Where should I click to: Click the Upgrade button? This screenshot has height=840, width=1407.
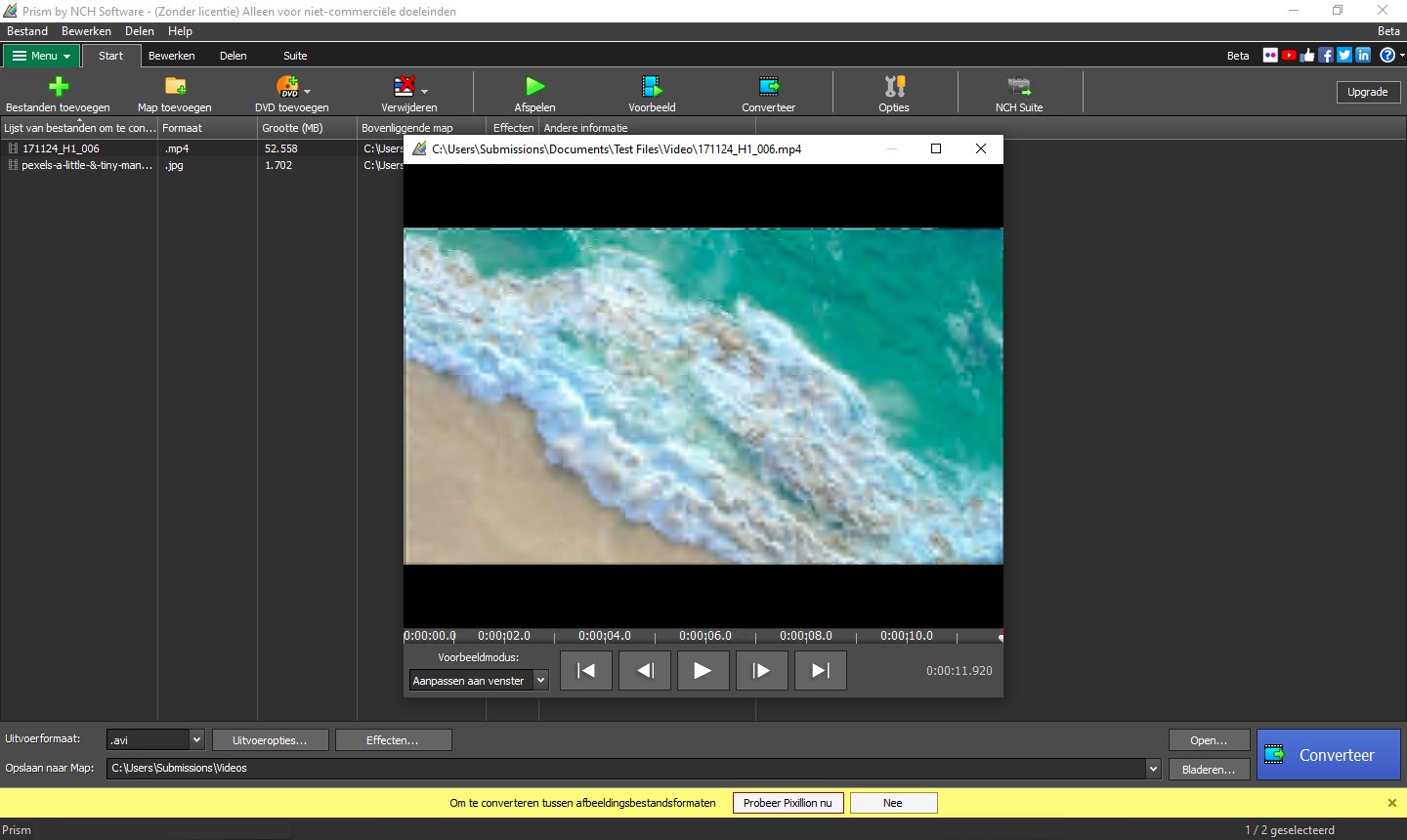(1368, 92)
